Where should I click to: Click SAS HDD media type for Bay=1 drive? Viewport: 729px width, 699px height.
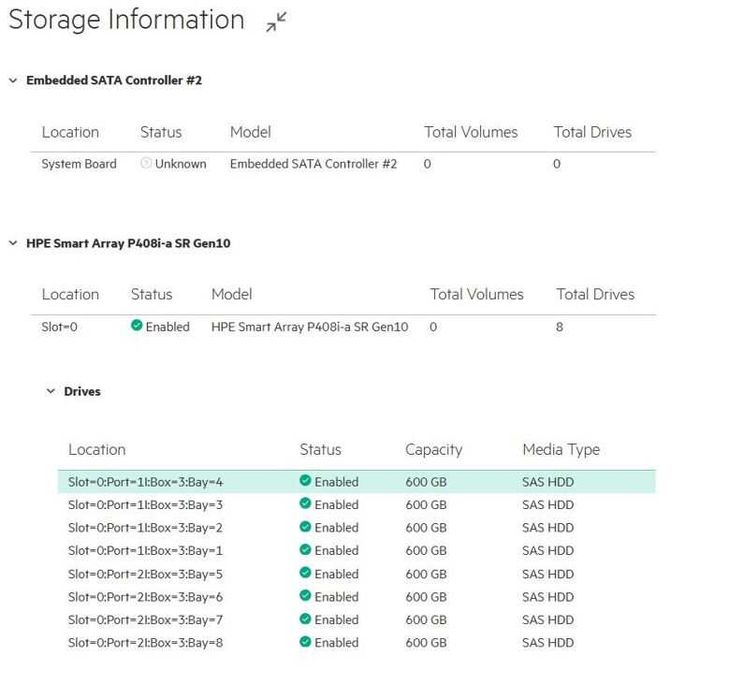pyautogui.click(x=548, y=551)
